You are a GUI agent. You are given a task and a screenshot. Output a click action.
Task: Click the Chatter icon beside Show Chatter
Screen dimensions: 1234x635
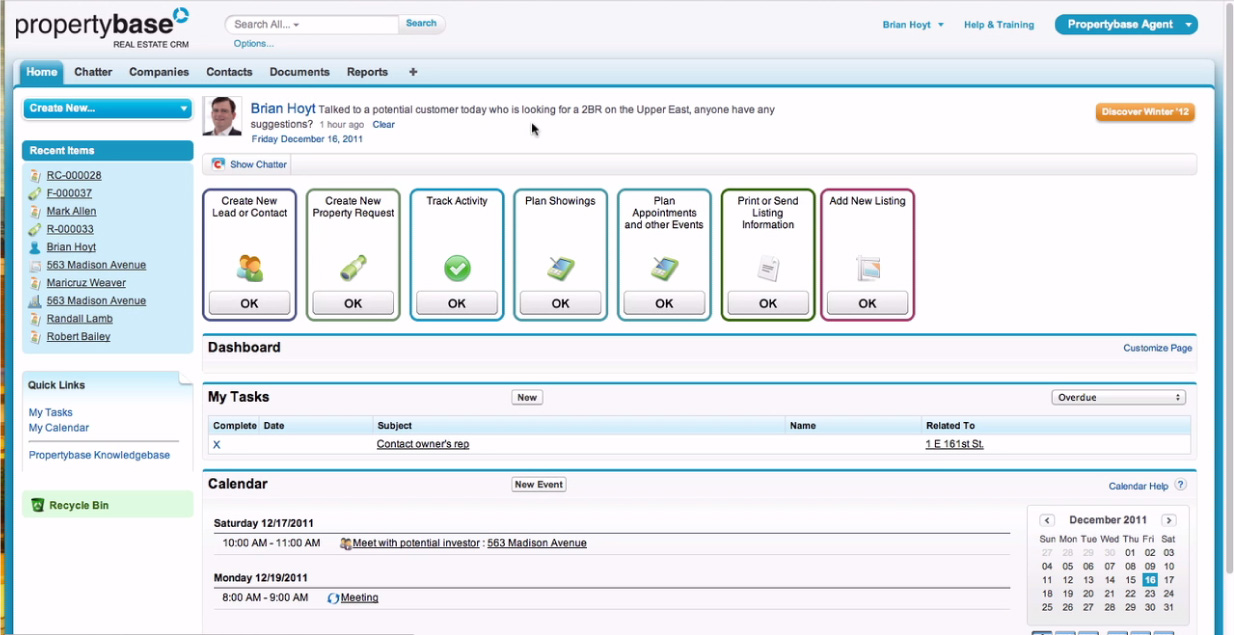(218, 164)
